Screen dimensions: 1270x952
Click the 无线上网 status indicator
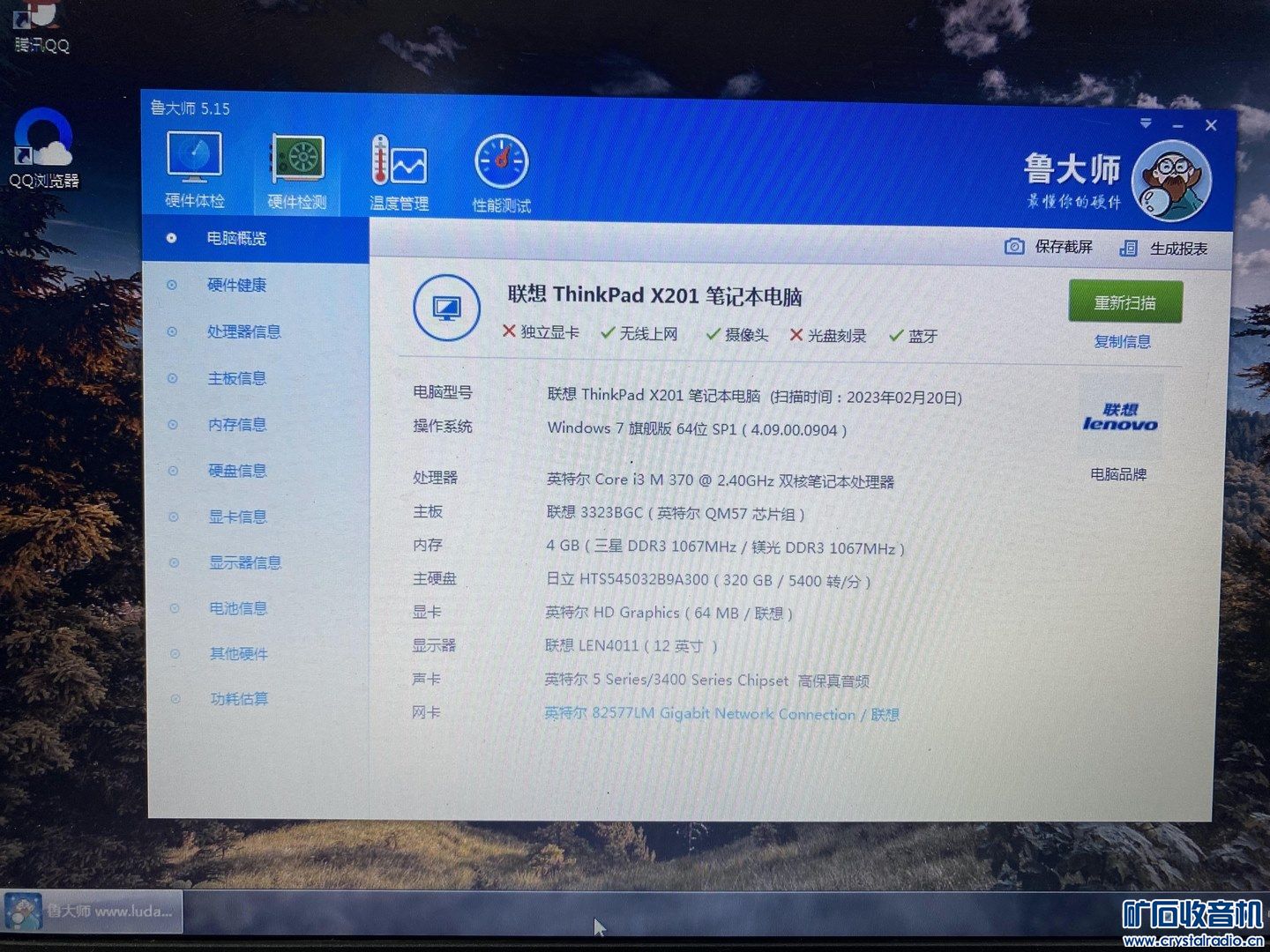click(639, 333)
